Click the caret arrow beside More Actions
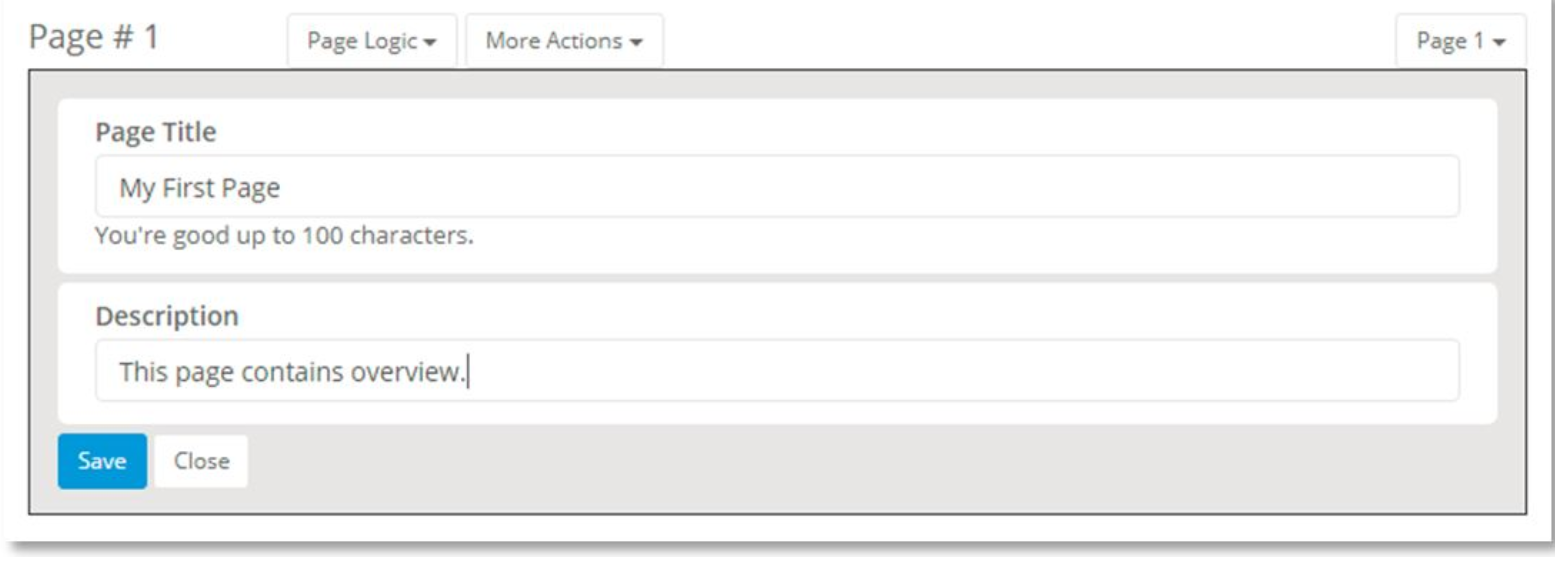The height and width of the screenshot is (567, 1555). (636, 43)
